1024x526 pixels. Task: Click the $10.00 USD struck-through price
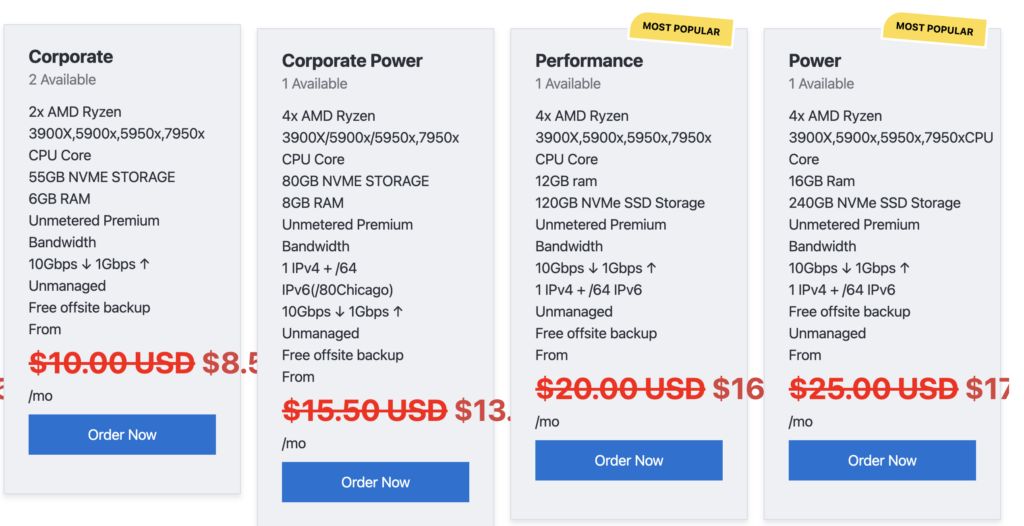coord(112,363)
